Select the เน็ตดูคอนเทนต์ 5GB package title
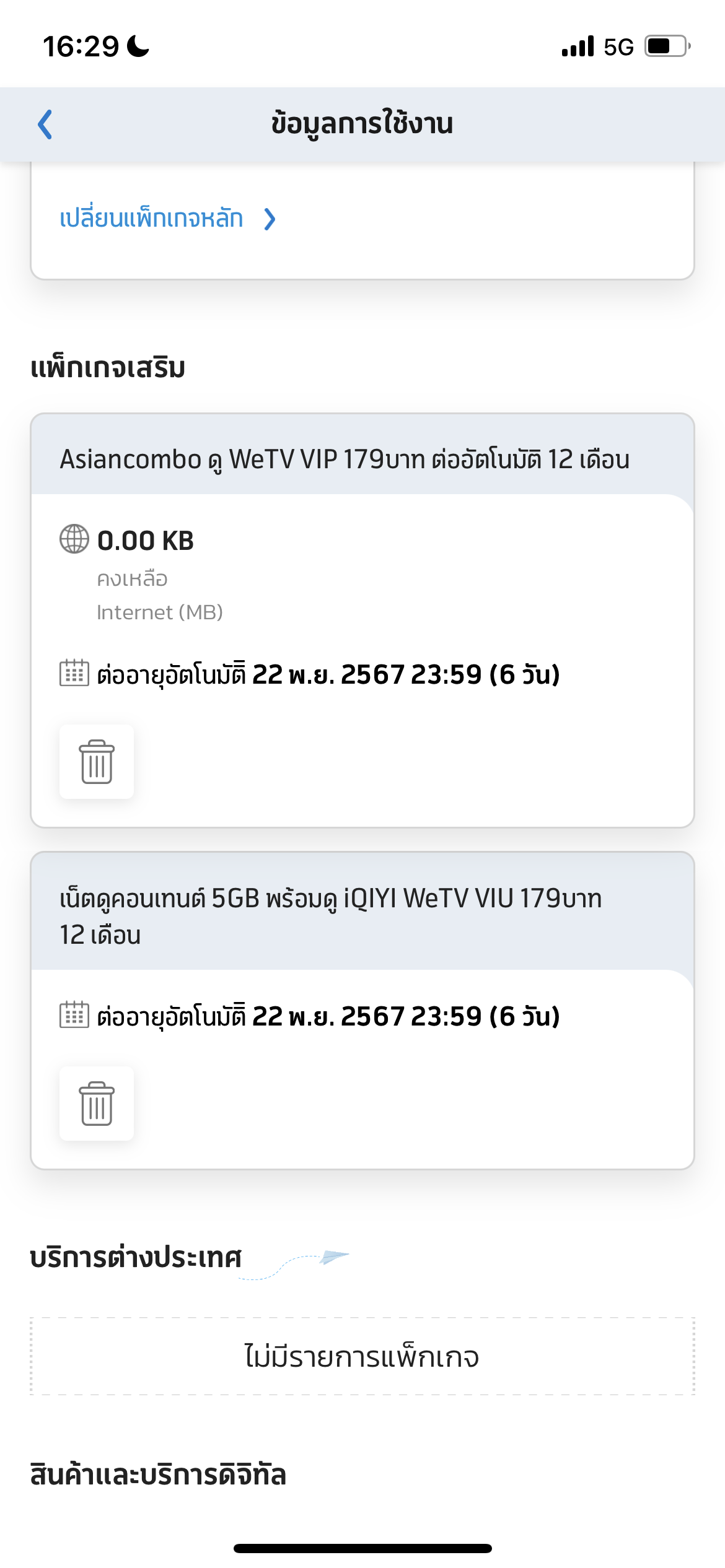Screen dimensions: 725x1568 click(x=331, y=916)
